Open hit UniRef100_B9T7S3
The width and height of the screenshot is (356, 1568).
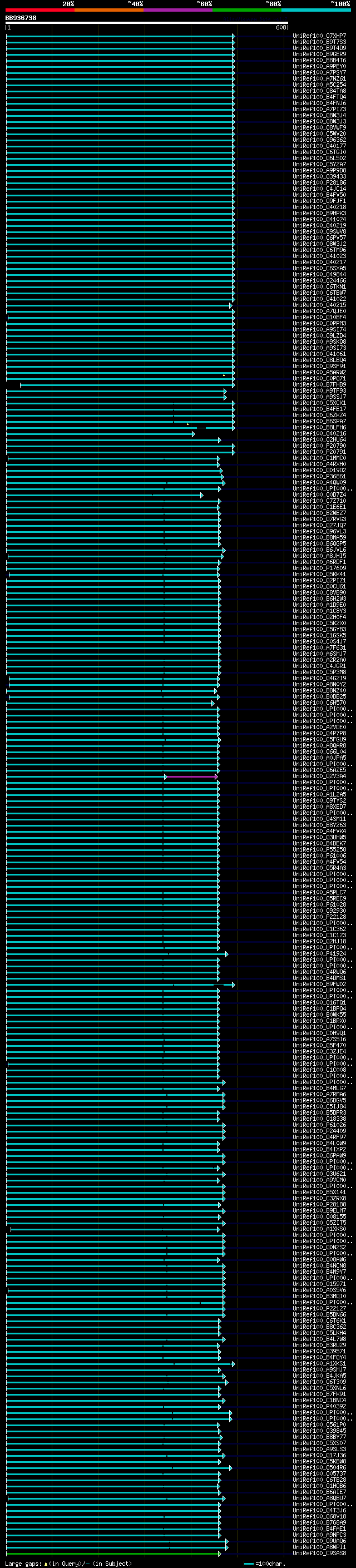[319, 42]
